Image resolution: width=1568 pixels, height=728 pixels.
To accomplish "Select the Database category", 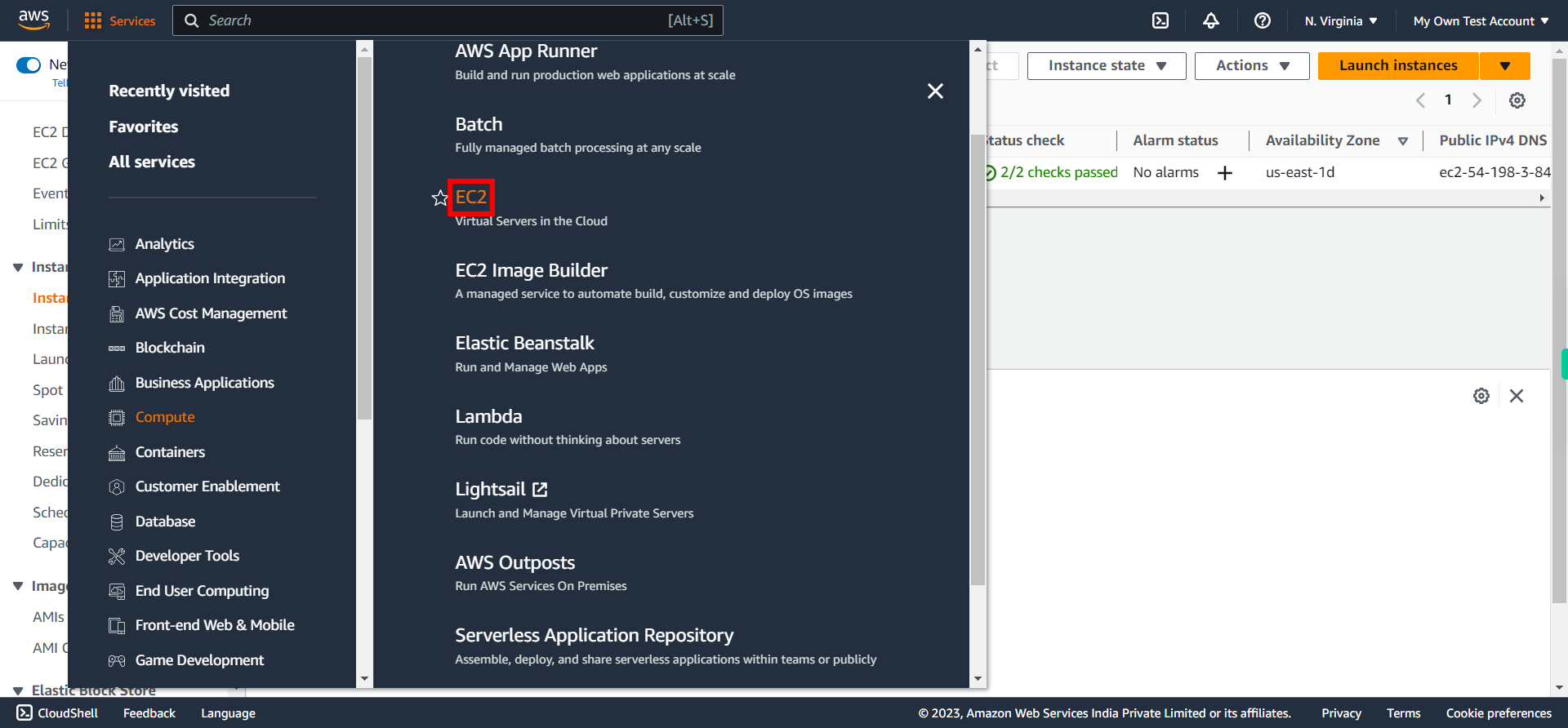I will coord(165,522).
